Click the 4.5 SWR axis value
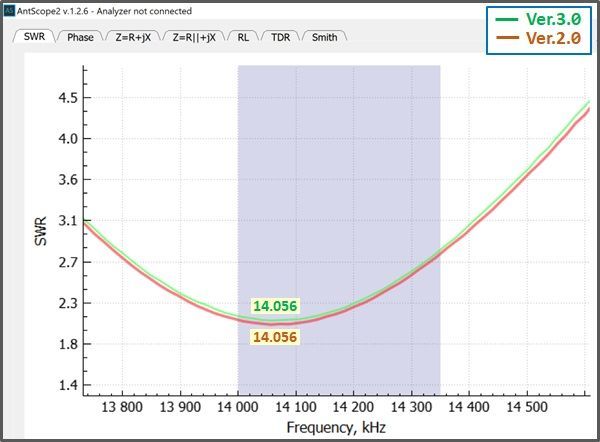 (68, 98)
